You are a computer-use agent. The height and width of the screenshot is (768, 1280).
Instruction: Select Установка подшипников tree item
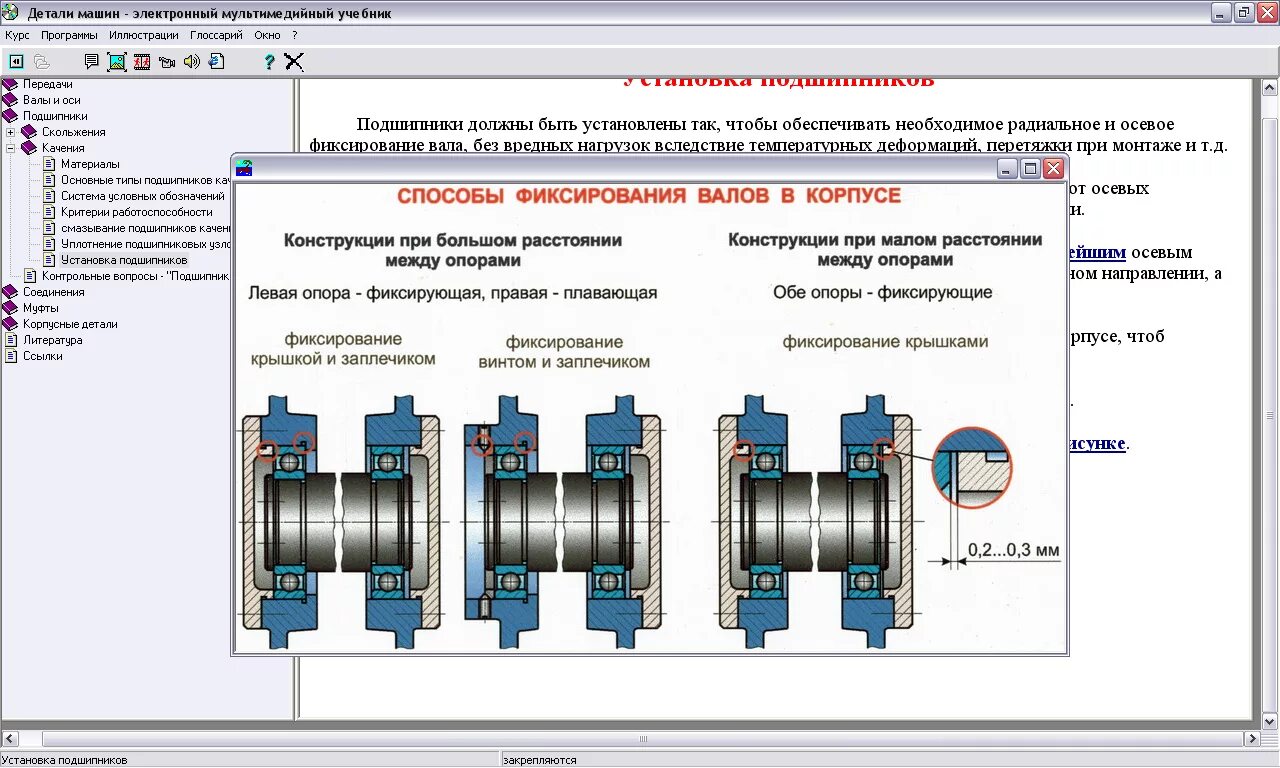[x=124, y=260]
